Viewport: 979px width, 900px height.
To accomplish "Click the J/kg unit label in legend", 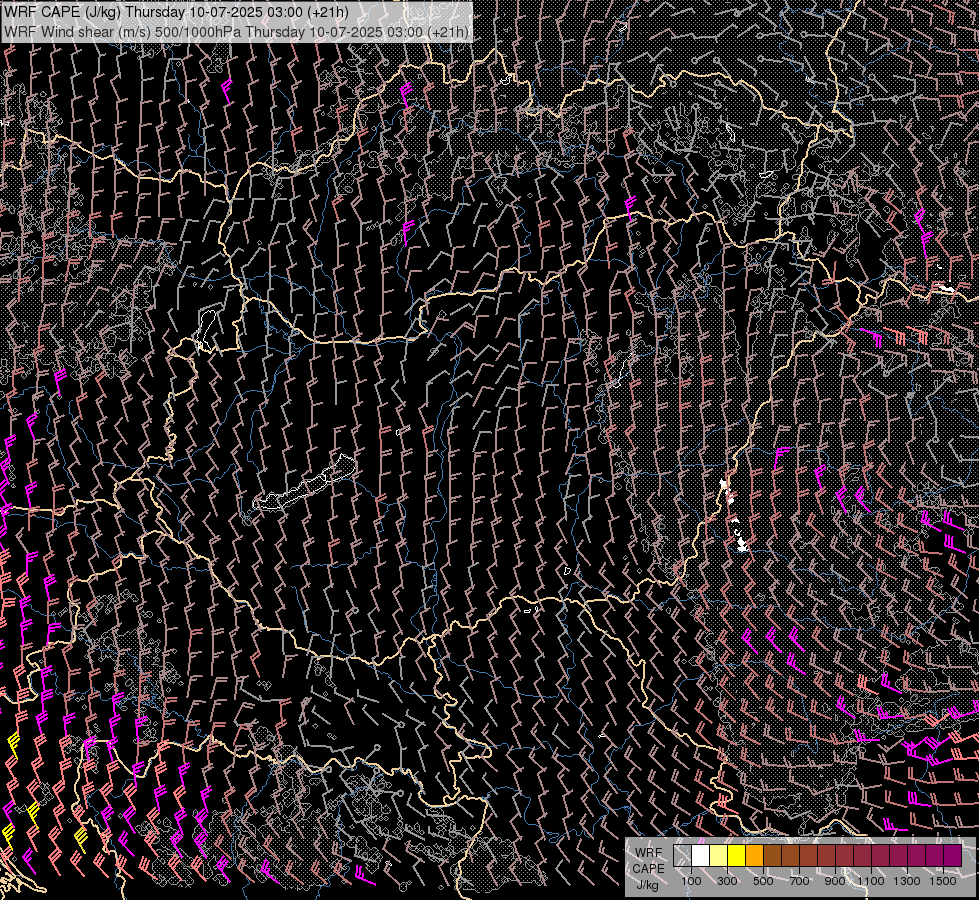I will [647, 885].
